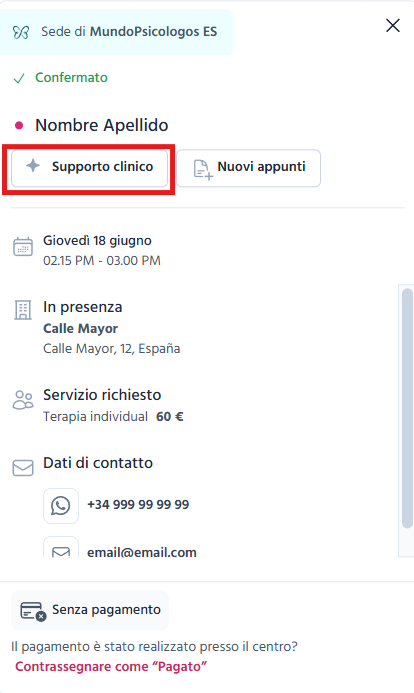Image resolution: width=414 pixels, height=693 pixels.
Task: Create Nuovi appunti note
Action: (248, 168)
